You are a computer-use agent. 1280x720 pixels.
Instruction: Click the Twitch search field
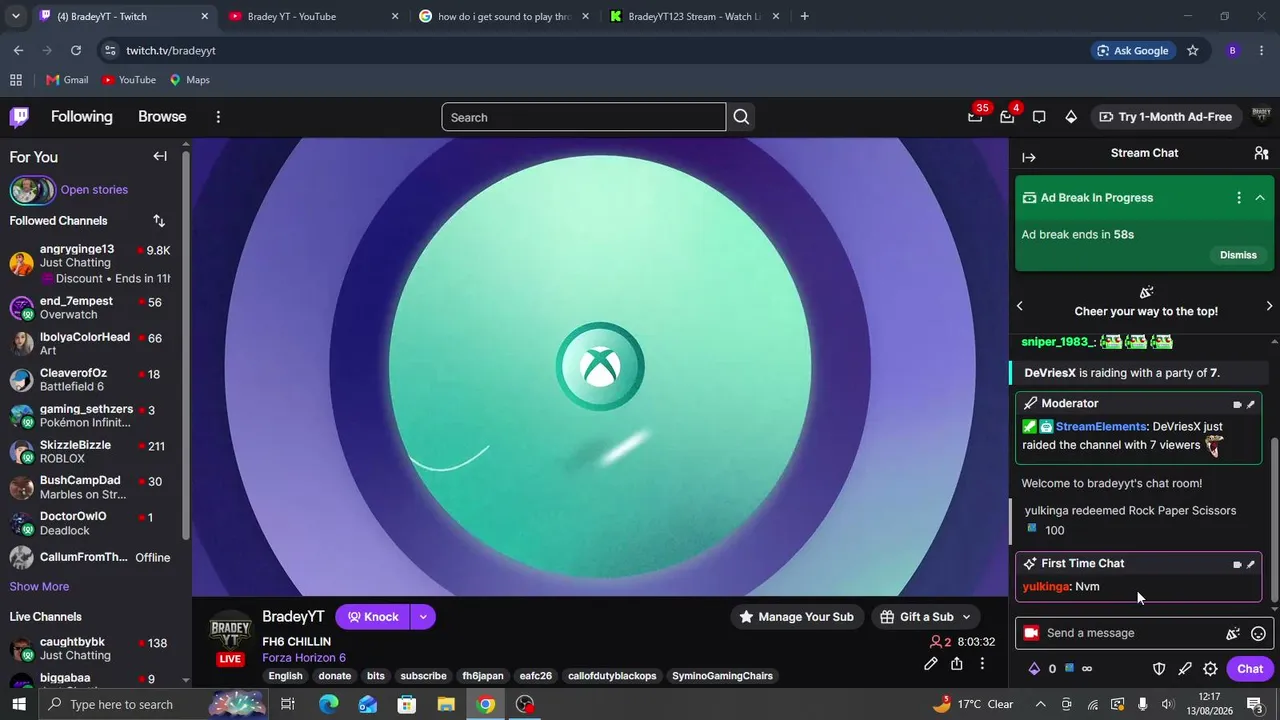click(x=584, y=117)
